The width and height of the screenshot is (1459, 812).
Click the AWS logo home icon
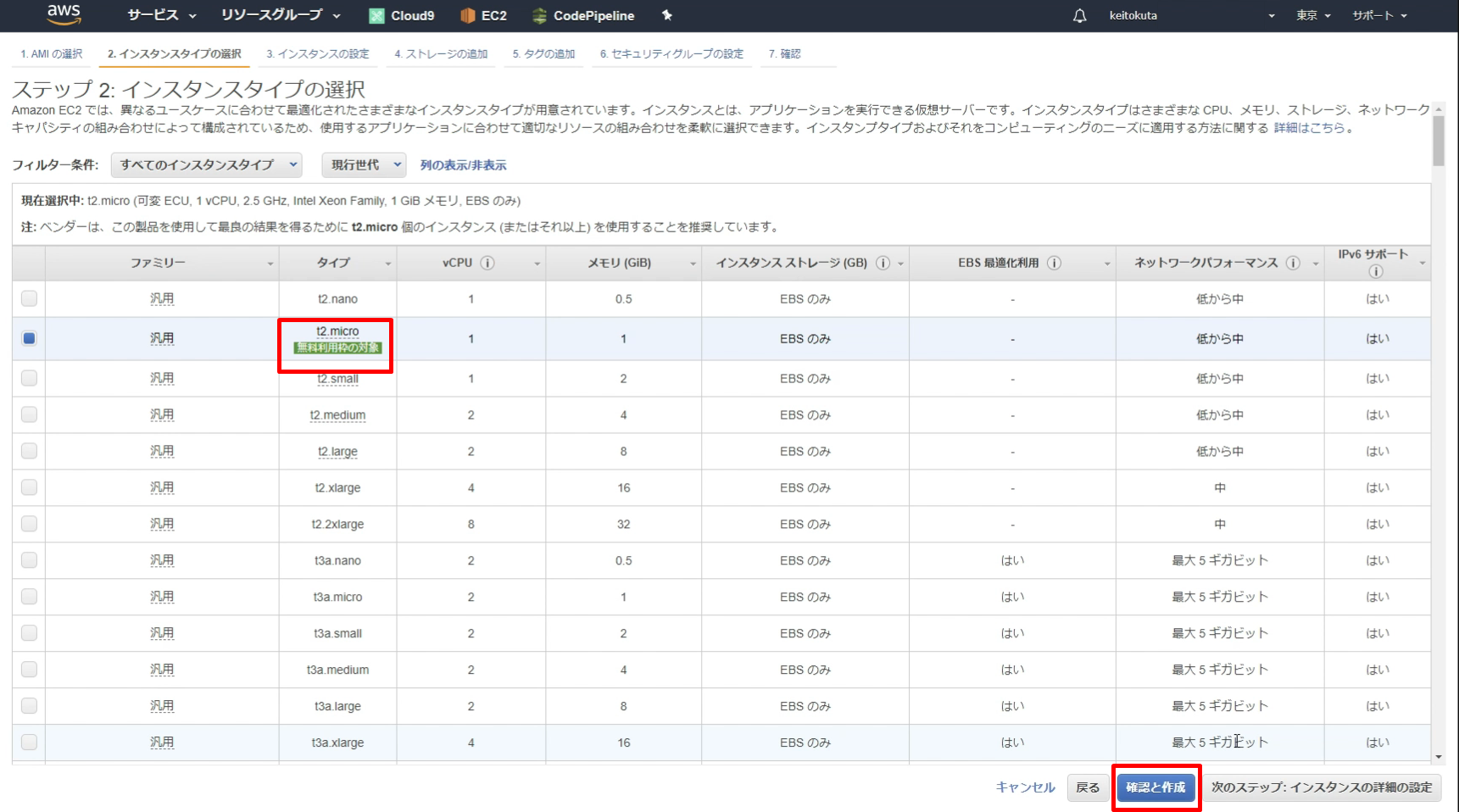(64, 14)
